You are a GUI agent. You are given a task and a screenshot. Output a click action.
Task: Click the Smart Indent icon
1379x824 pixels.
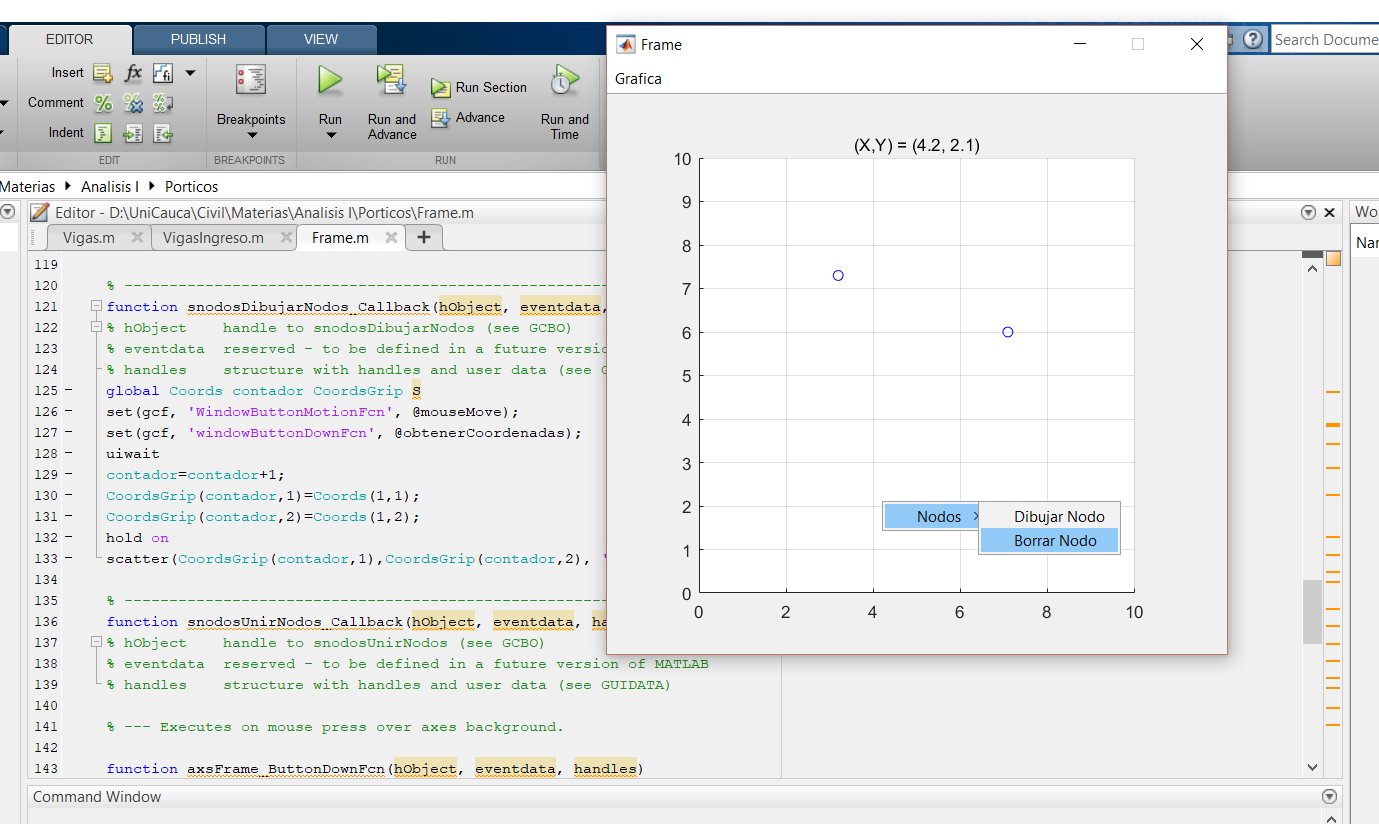click(x=102, y=133)
